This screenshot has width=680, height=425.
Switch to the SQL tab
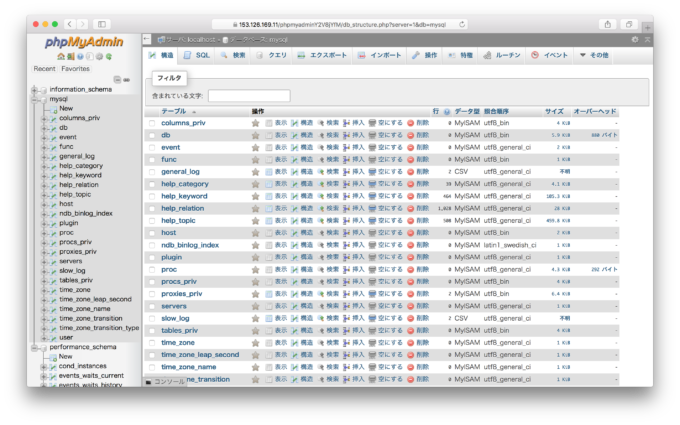[197, 55]
